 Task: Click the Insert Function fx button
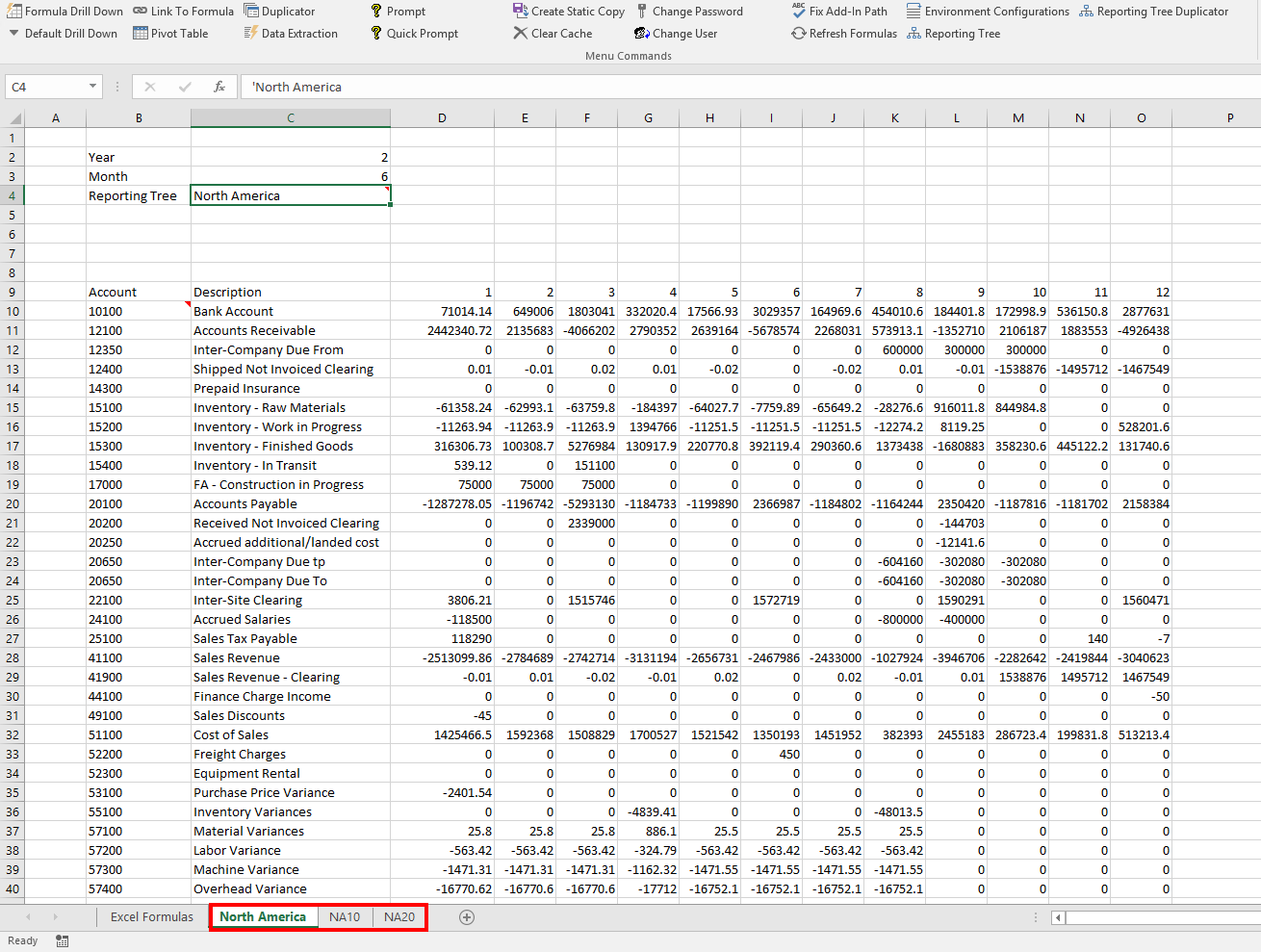pos(219,87)
